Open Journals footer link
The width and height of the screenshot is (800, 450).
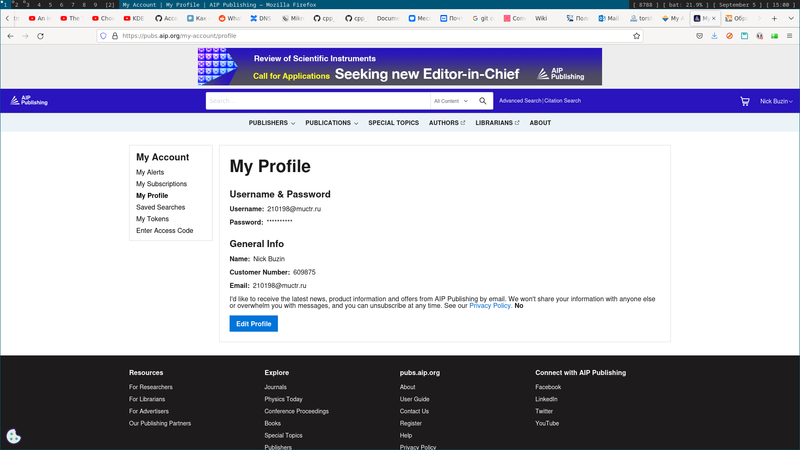tap(276, 387)
